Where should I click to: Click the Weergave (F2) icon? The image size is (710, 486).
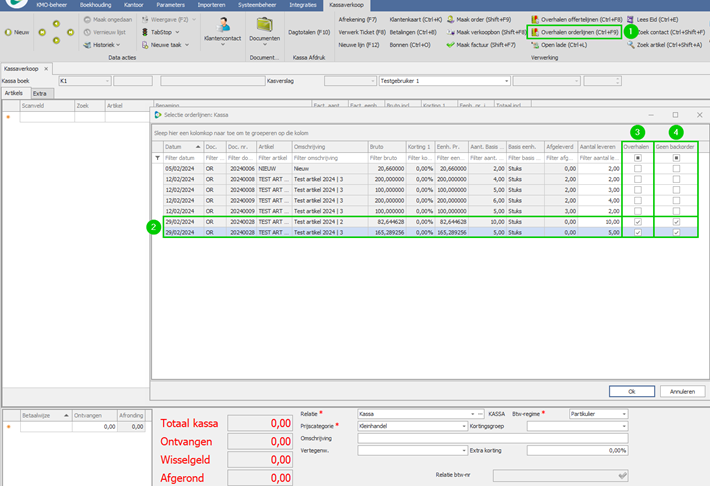145,20
